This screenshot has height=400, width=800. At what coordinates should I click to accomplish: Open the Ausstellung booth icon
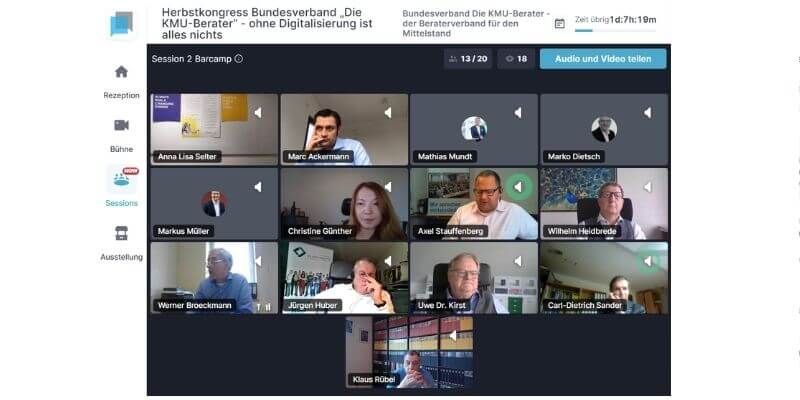coord(121,233)
